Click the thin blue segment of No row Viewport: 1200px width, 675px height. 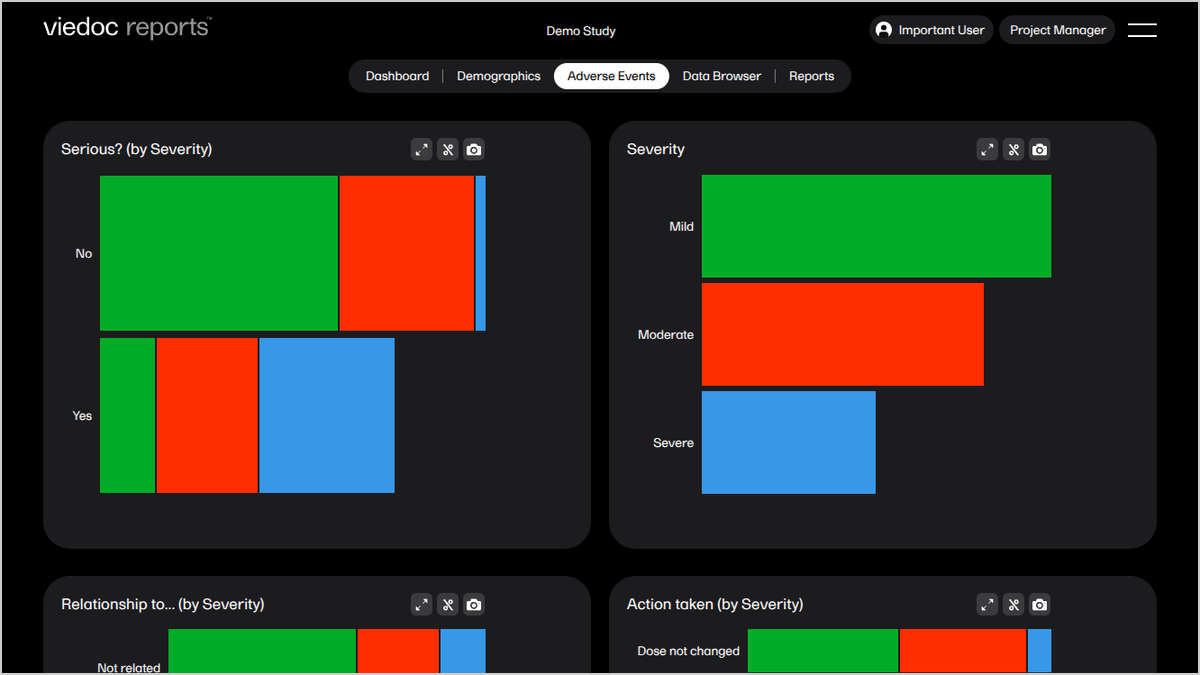tap(481, 253)
